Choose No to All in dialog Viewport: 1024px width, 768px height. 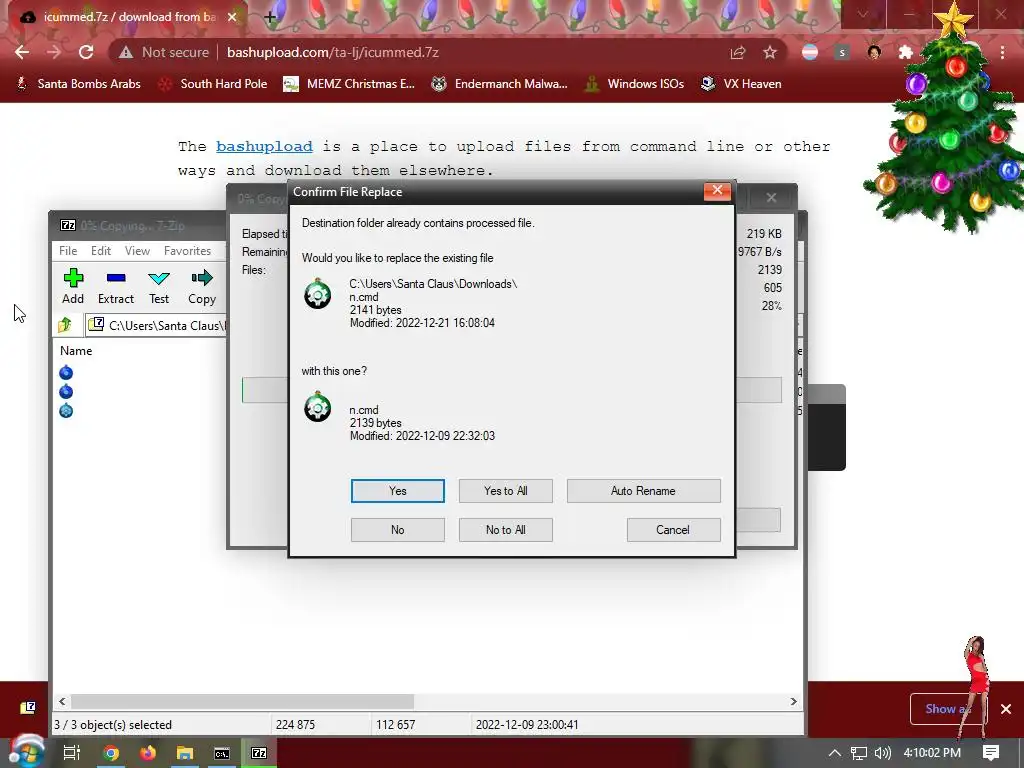tap(505, 530)
